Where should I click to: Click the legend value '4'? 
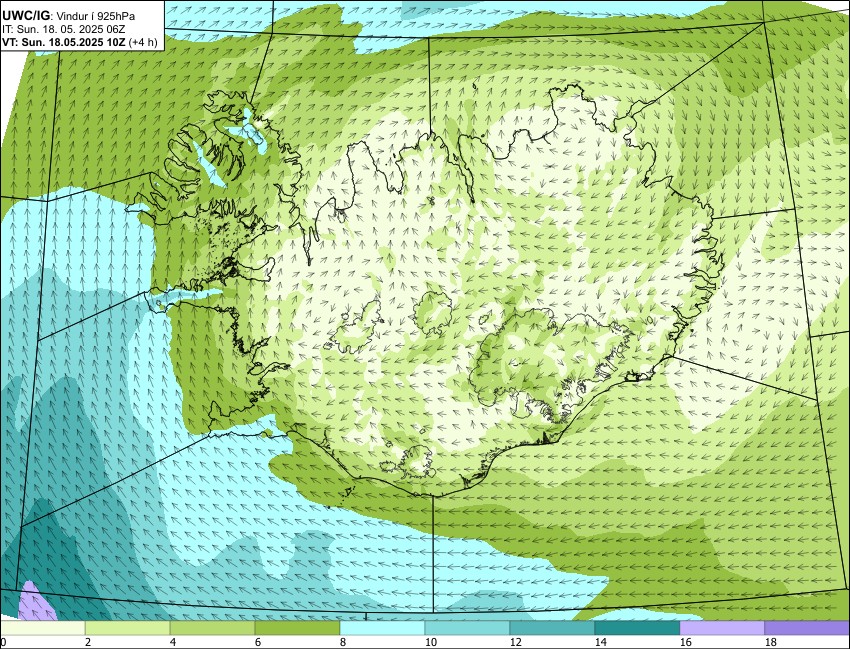tap(172, 642)
